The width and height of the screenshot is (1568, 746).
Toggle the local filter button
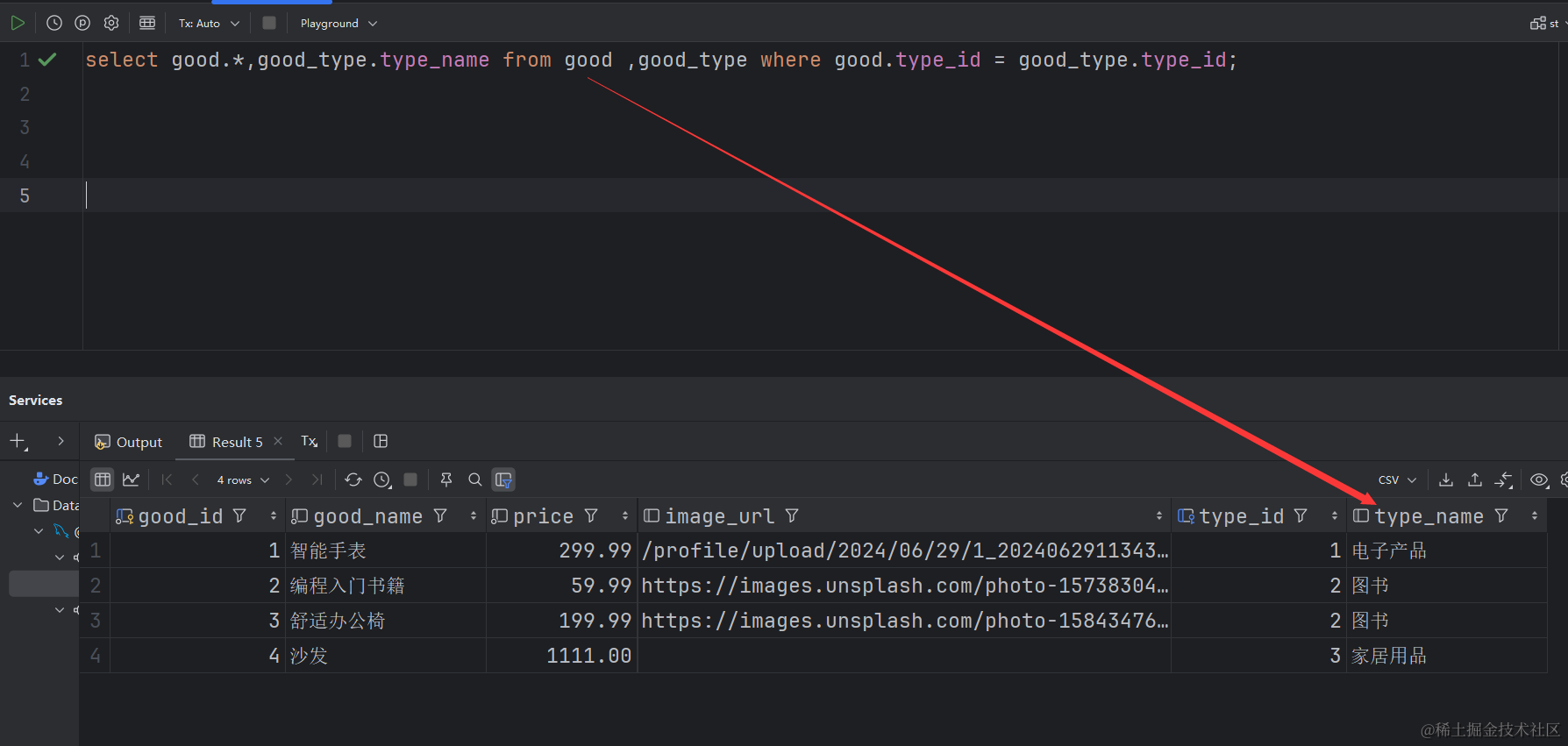503,480
